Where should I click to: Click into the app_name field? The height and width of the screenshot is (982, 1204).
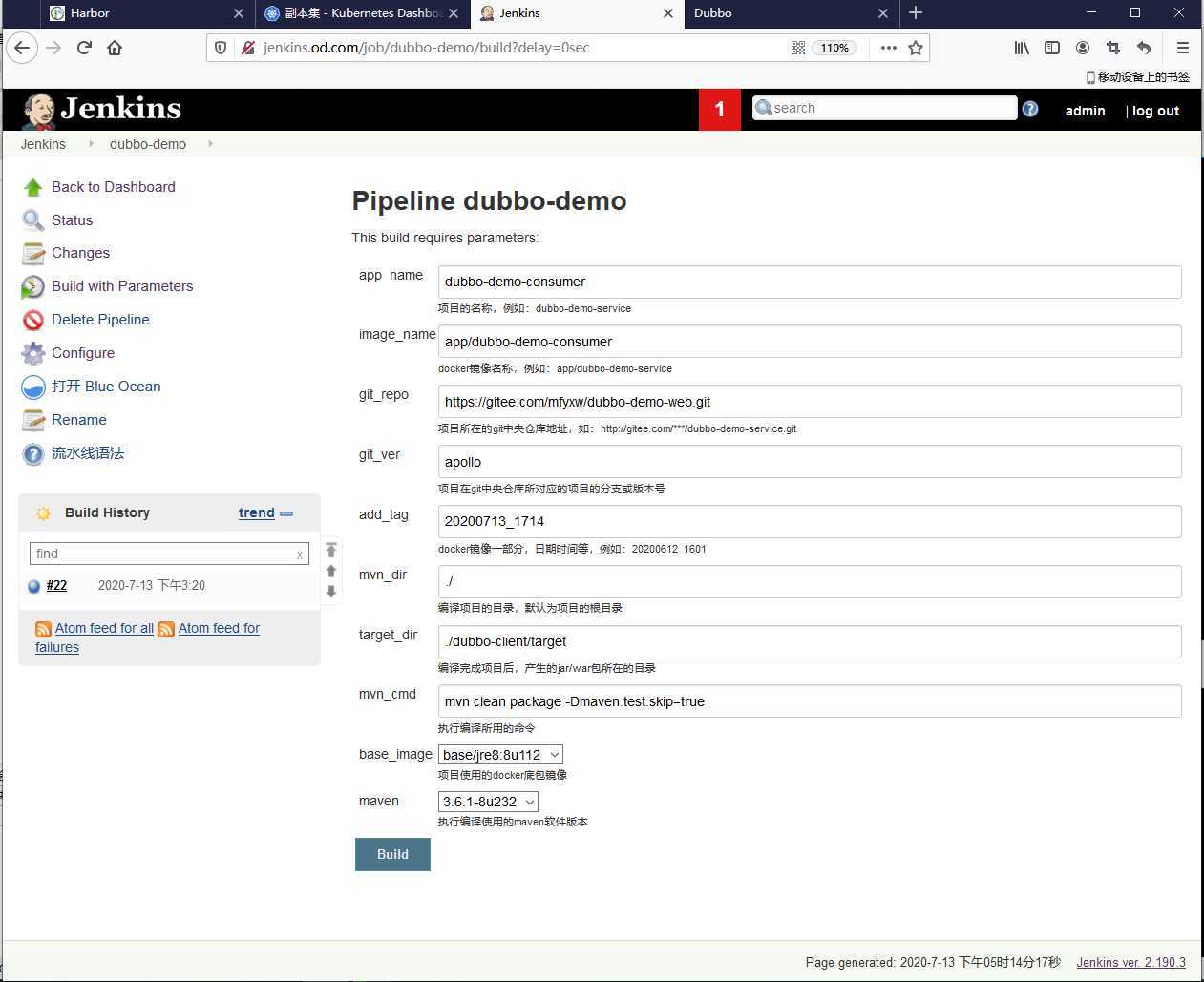pyautogui.click(x=810, y=282)
